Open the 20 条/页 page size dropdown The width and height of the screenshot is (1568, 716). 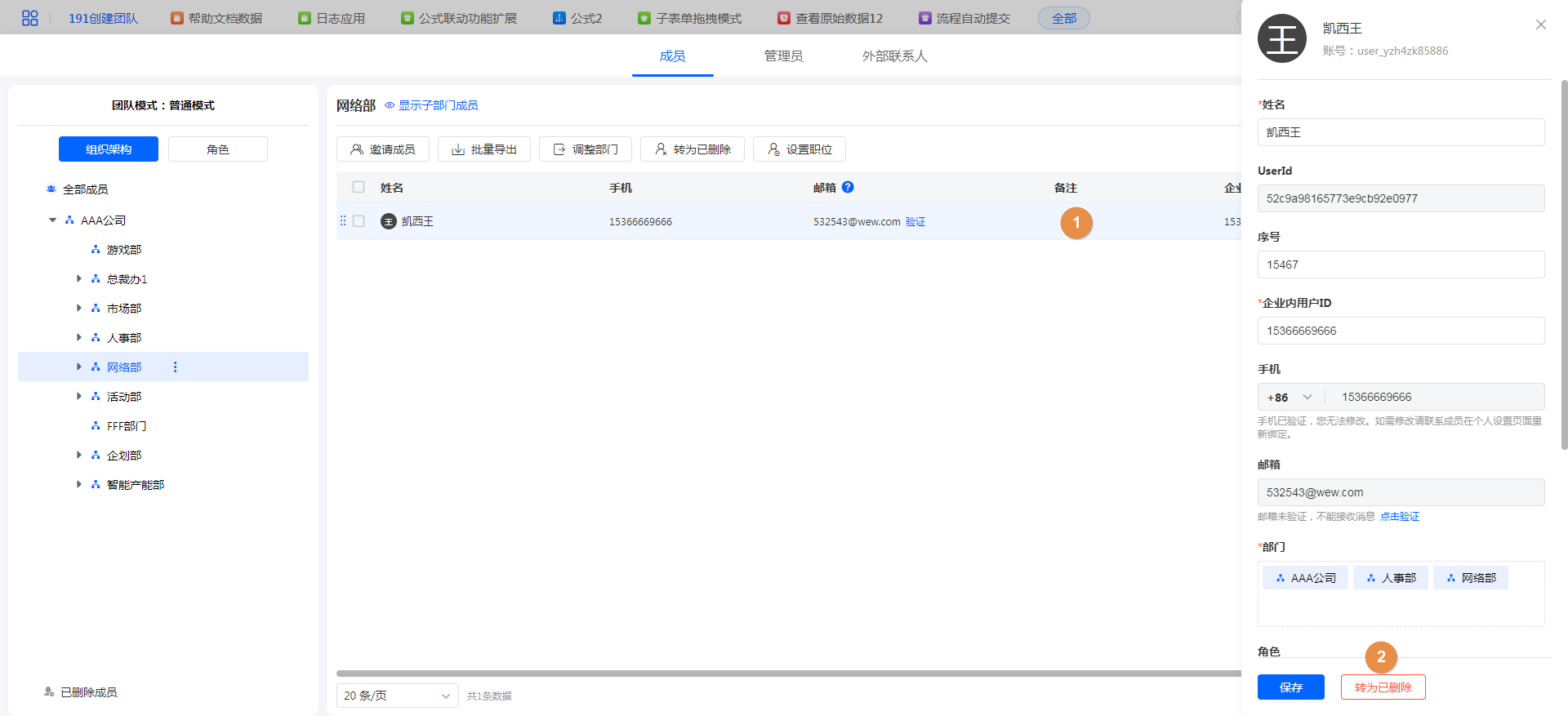pos(397,696)
